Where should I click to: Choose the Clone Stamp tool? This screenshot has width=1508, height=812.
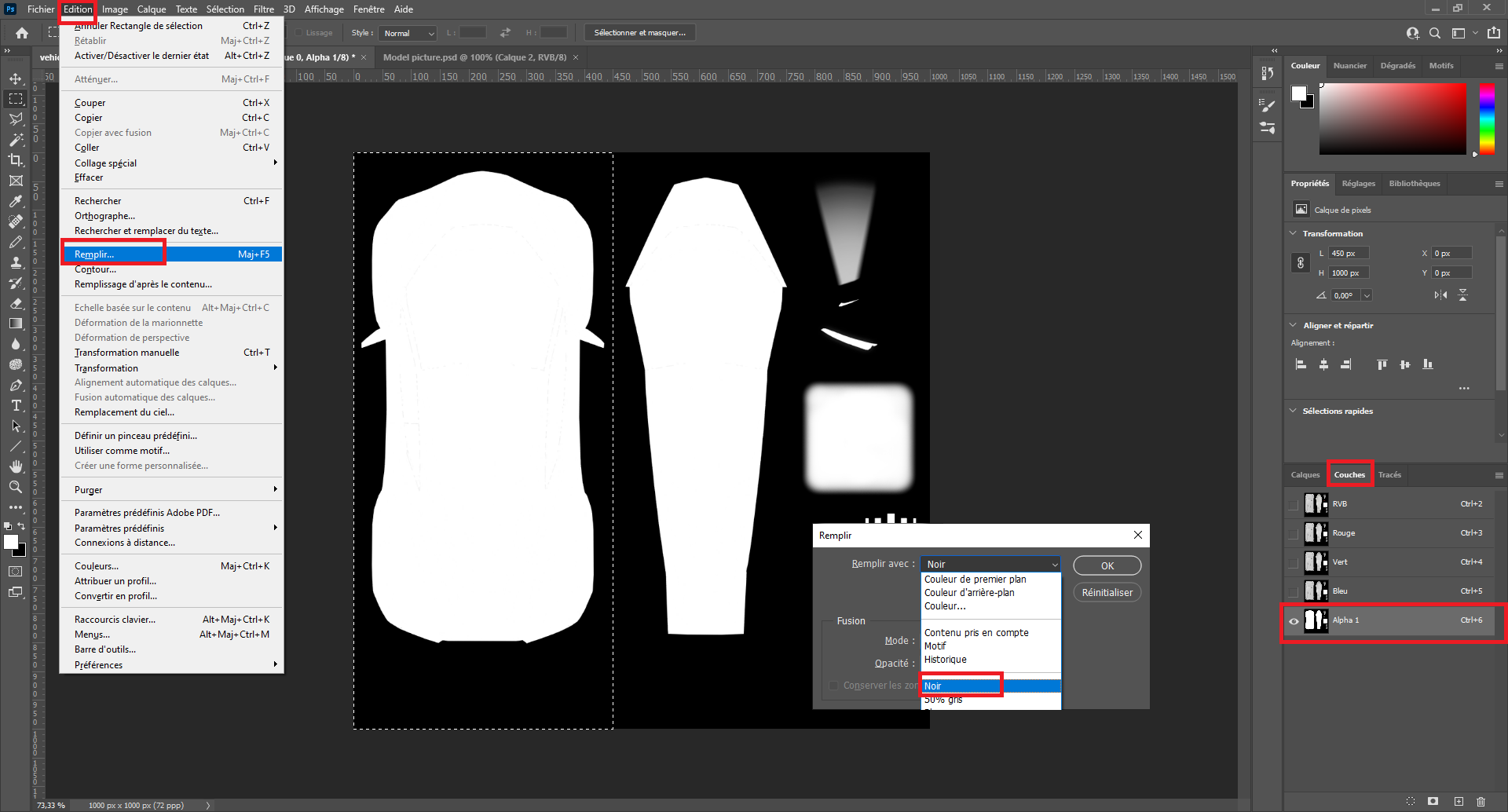tap(16, 263)
